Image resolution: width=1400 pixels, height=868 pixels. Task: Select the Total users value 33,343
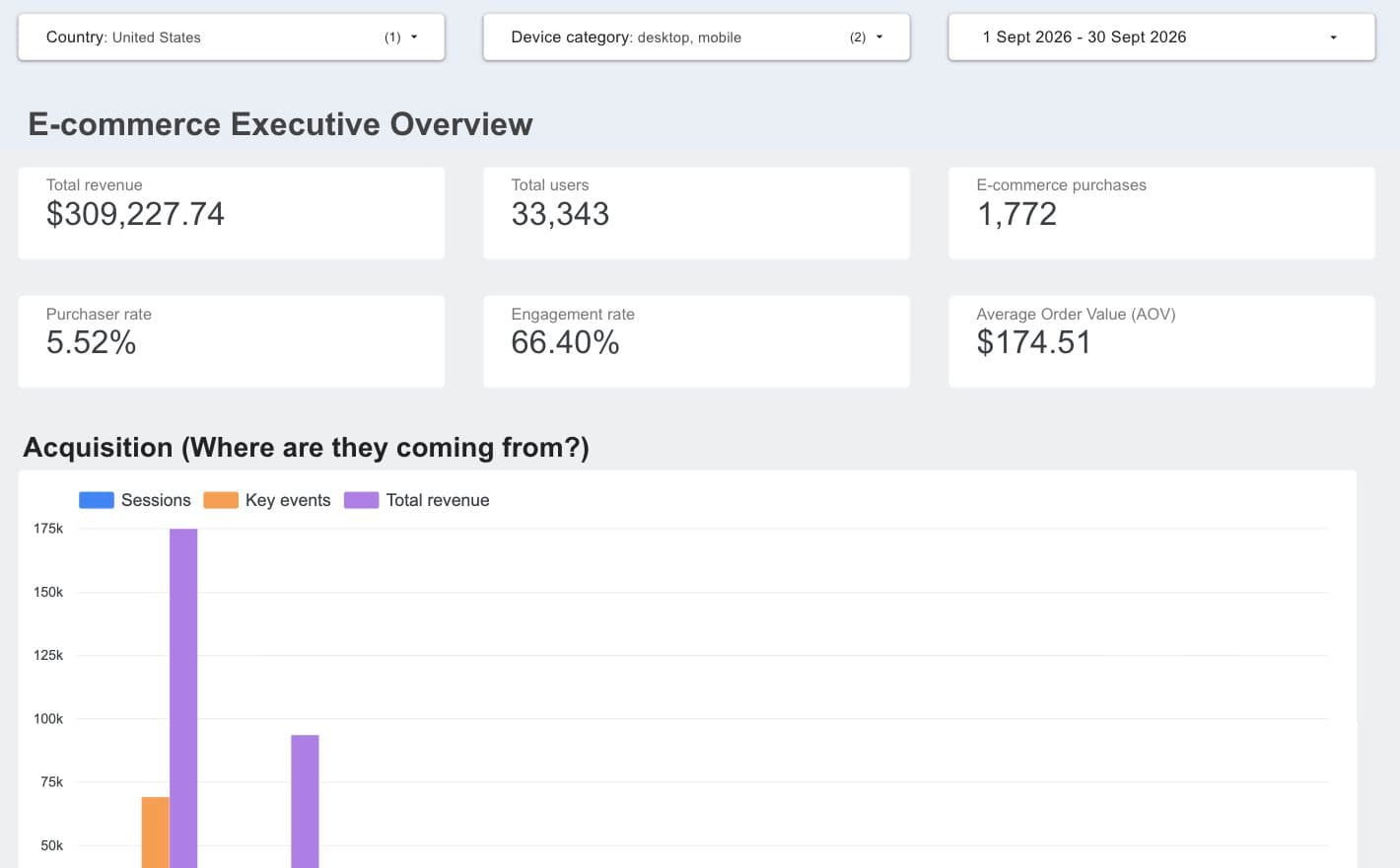[x=560, y=214]
